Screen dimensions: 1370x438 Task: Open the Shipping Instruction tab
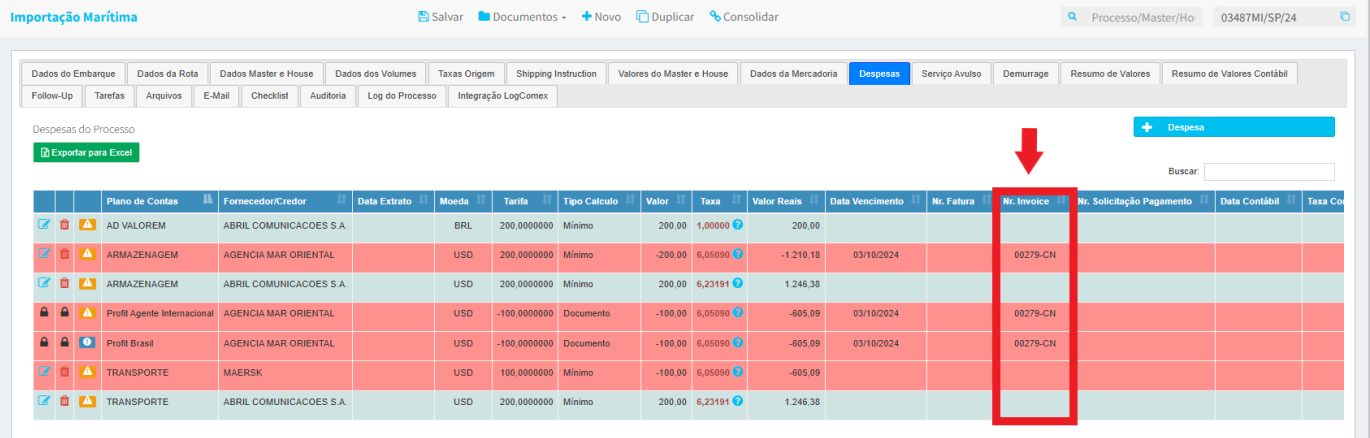click(x=556, y=73)
